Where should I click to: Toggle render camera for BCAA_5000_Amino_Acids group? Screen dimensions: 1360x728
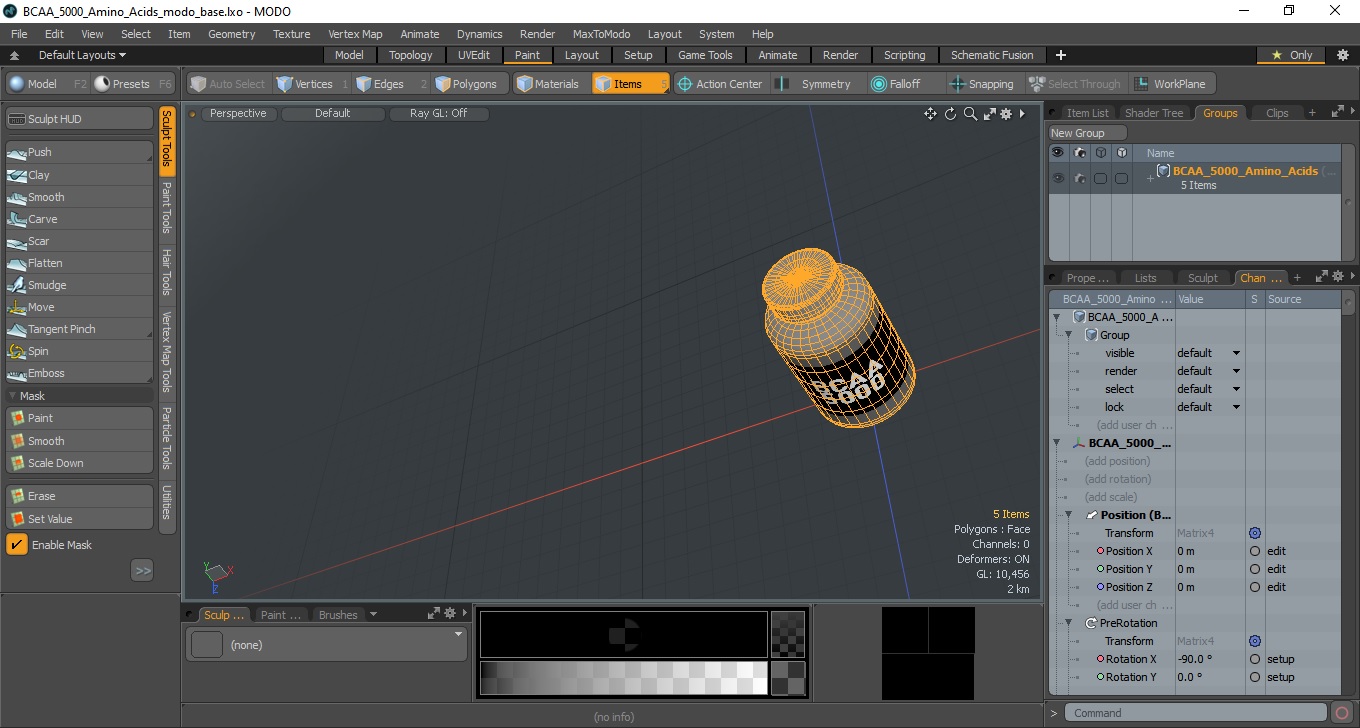(x=1079, y=178)
